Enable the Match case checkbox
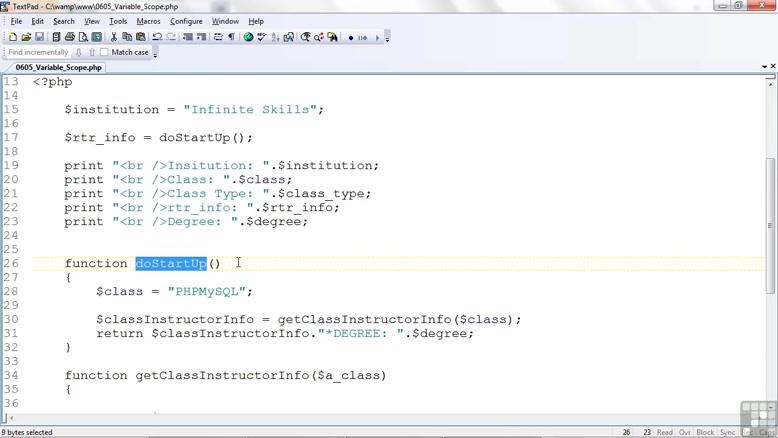Image resolution: width=778 pixels, height=438 pixels. coord(104,52)
